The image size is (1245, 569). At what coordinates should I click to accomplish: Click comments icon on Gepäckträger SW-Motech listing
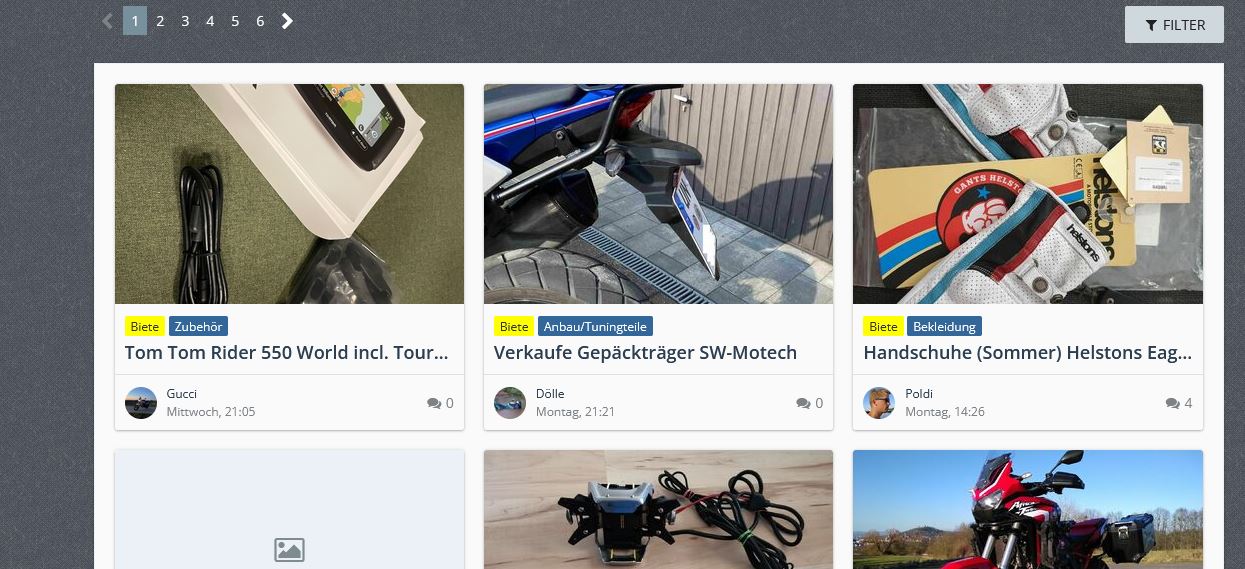tap(803, 403)
